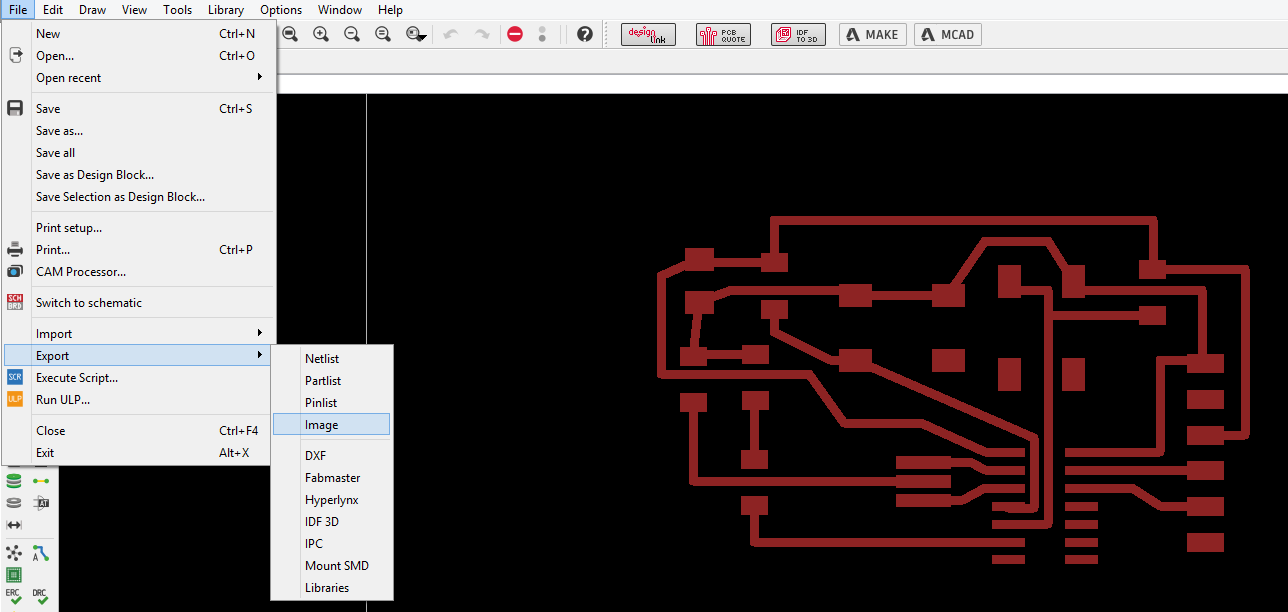Choose New from the File menu

tap(138, 34)
